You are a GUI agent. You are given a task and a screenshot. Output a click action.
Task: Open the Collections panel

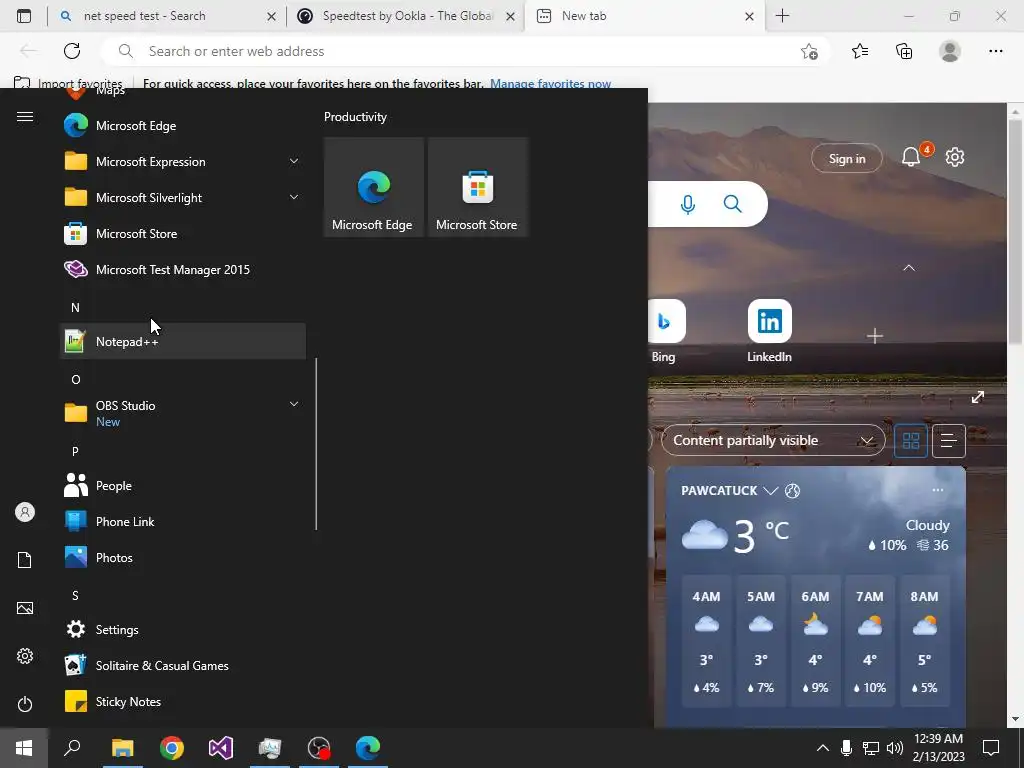904,51
